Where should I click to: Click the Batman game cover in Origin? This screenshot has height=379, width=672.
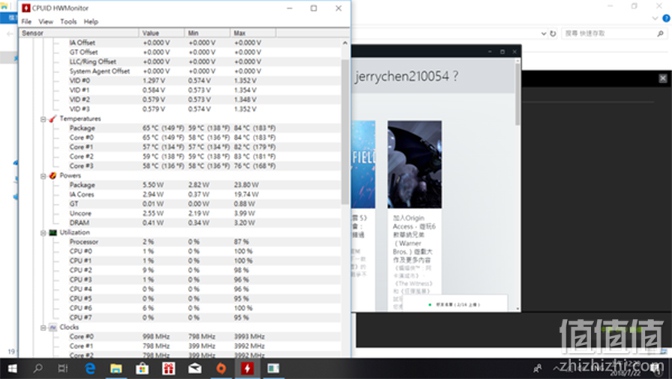pyautogui.click(x=414, y=165)
